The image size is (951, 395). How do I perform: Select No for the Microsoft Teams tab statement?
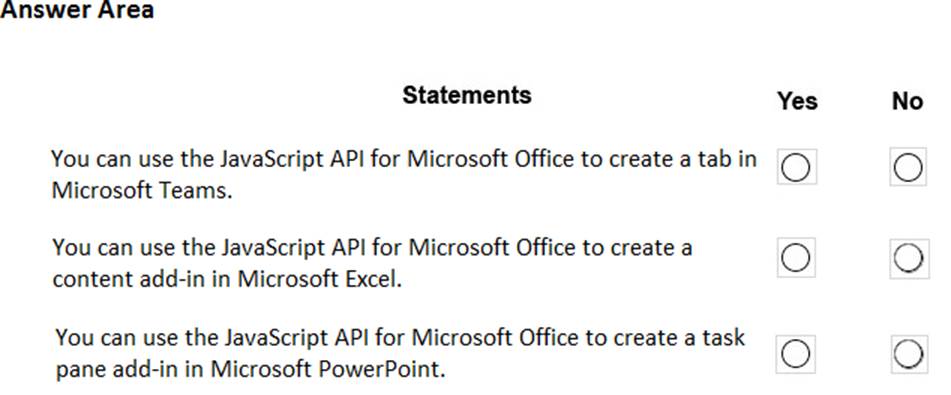(x=908, y=167)
